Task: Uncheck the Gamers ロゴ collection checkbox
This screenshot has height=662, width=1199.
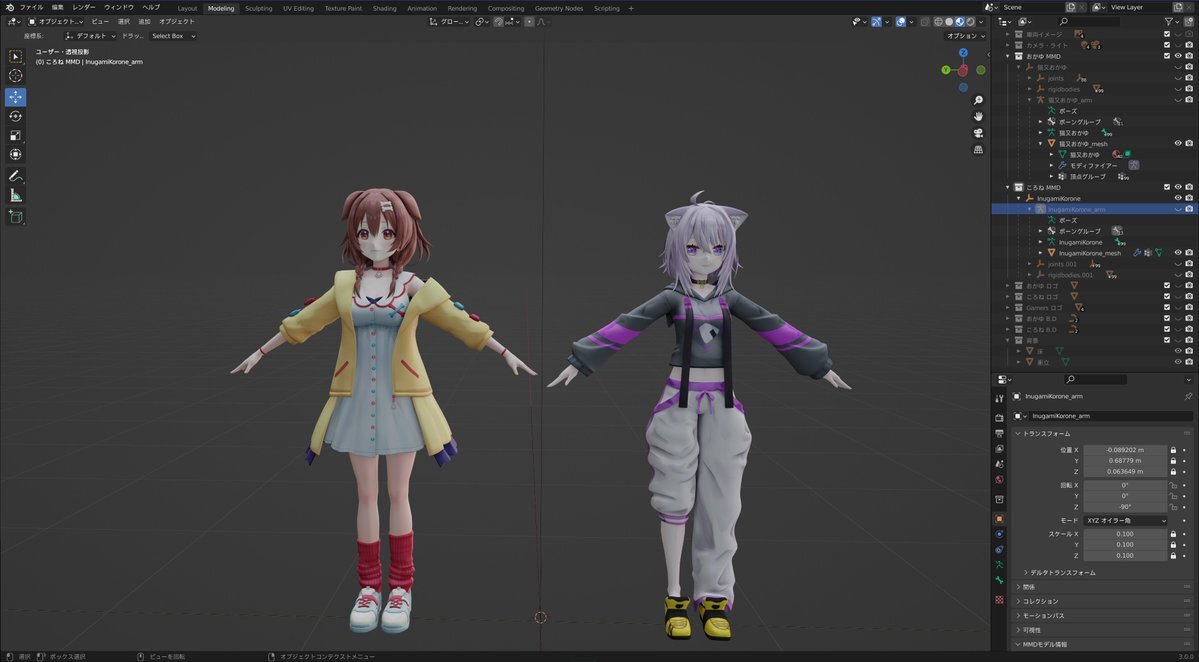Action: pyautogui.click(x=1167, y=307)
